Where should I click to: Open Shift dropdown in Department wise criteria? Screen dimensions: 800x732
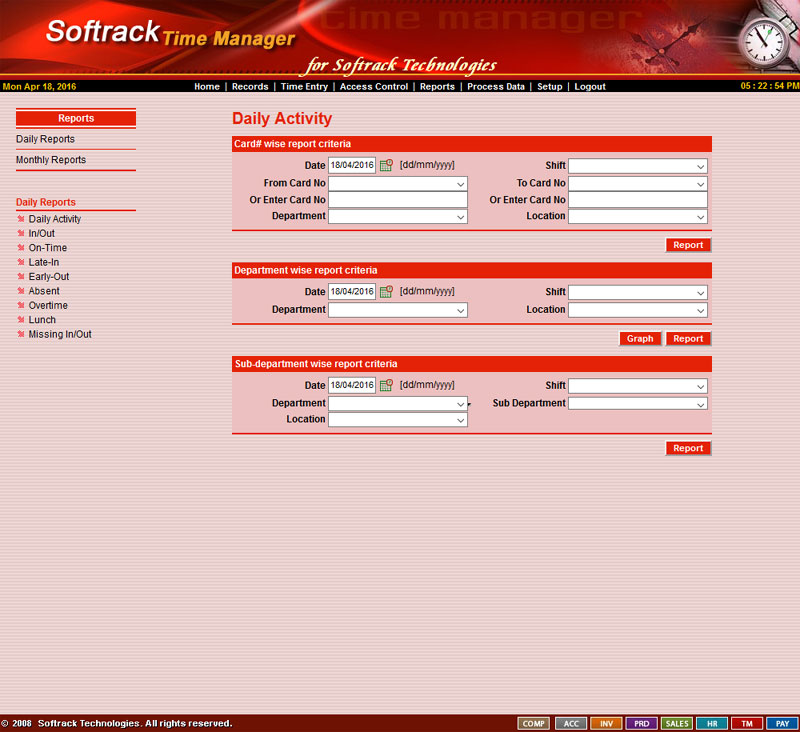tap(638, 293)
